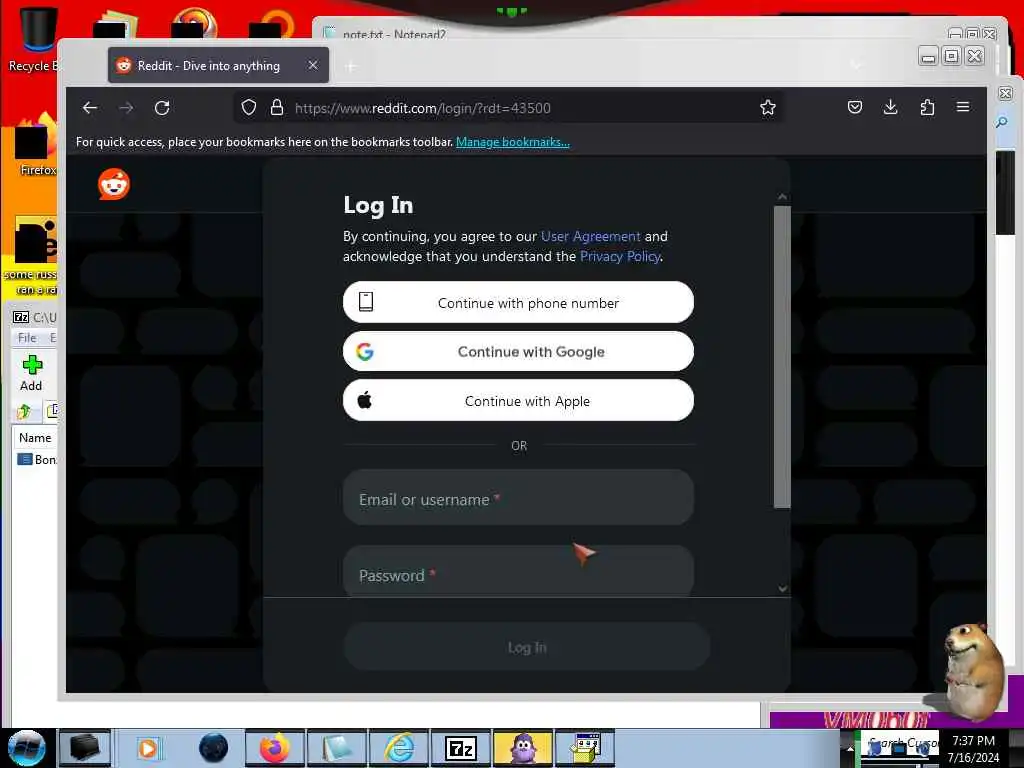Viewport: 1024px width, 768px height.
Task: Focus the Password field
Action: tap(519, 571)
